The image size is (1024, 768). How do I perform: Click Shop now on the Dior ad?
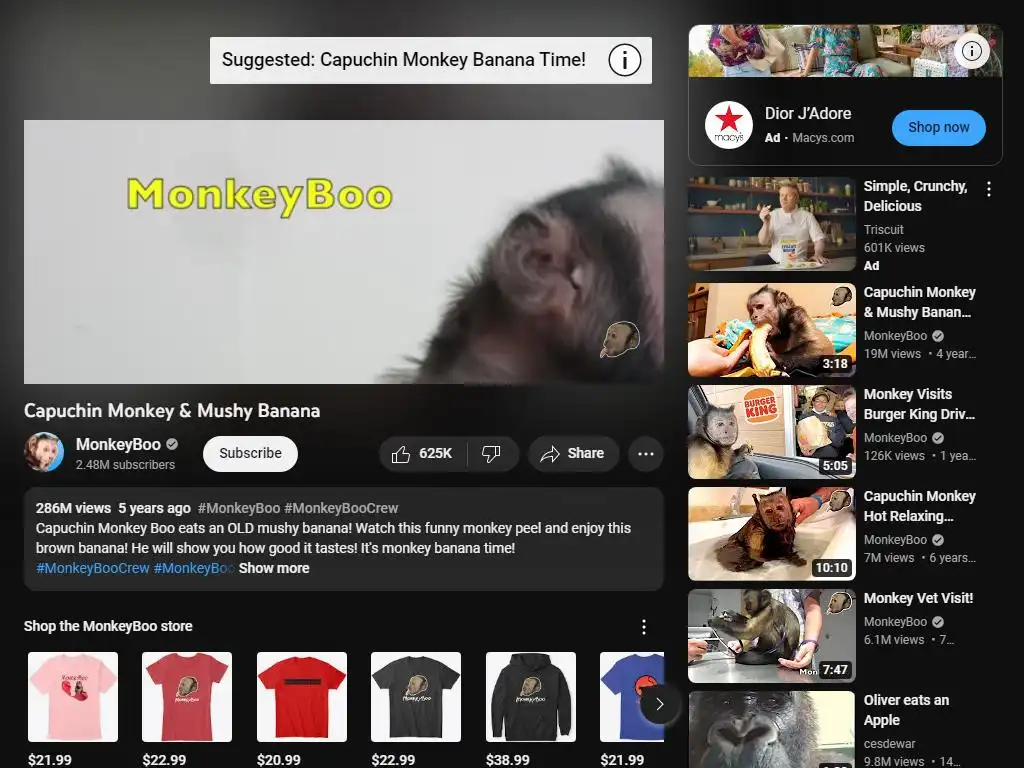tap(938, 127)
